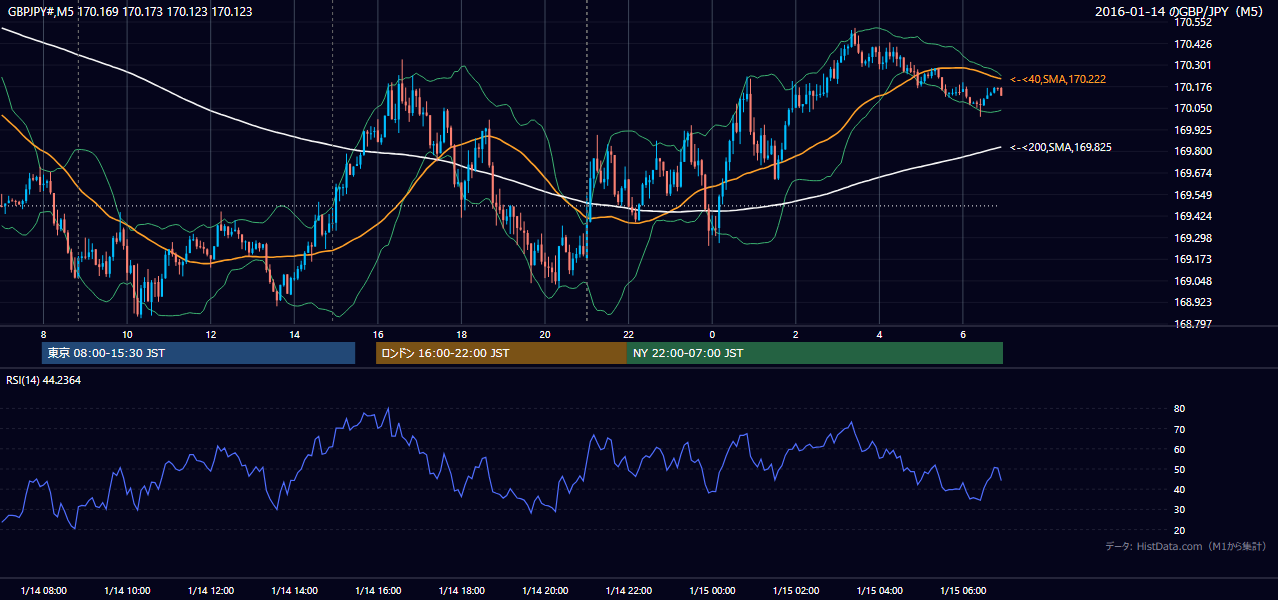Click price axis value 170.176
This screenshot has height=600, width=1278.
pos(1193,87)
